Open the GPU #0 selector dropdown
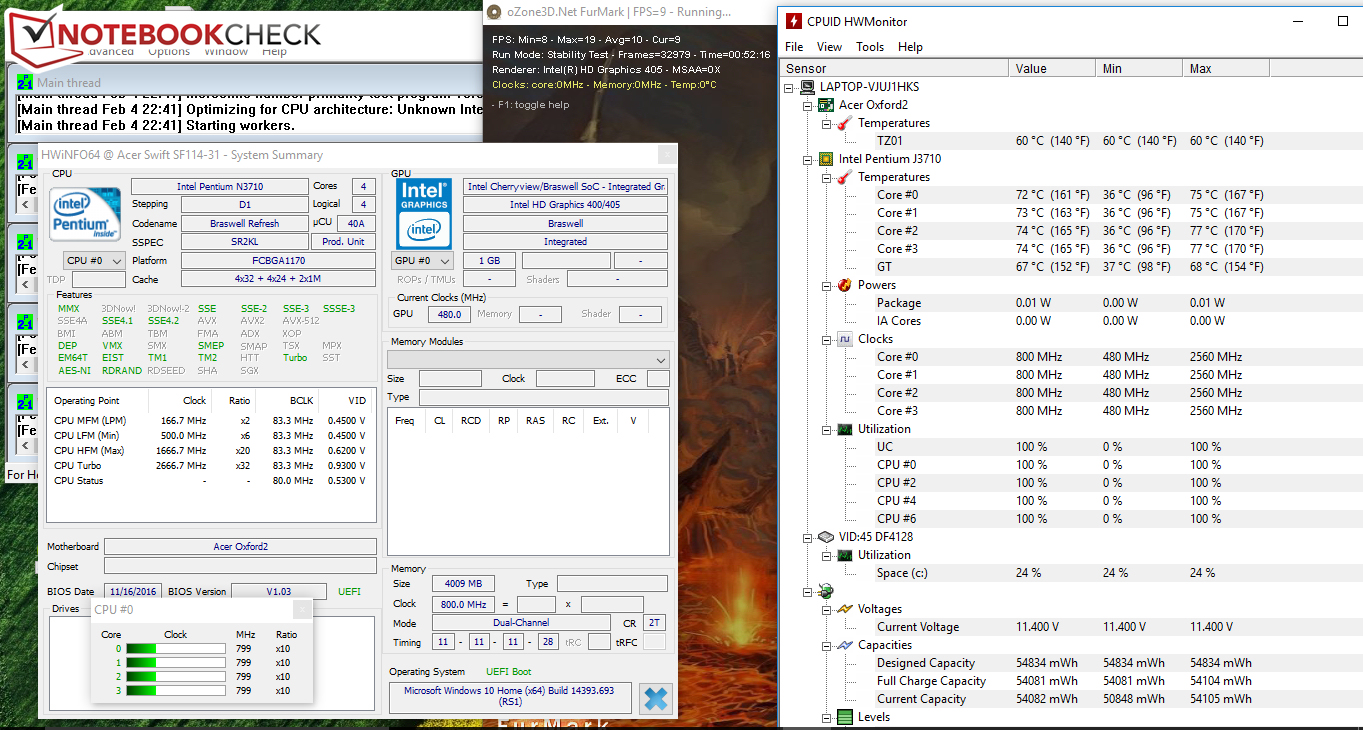 coord(424,261)
